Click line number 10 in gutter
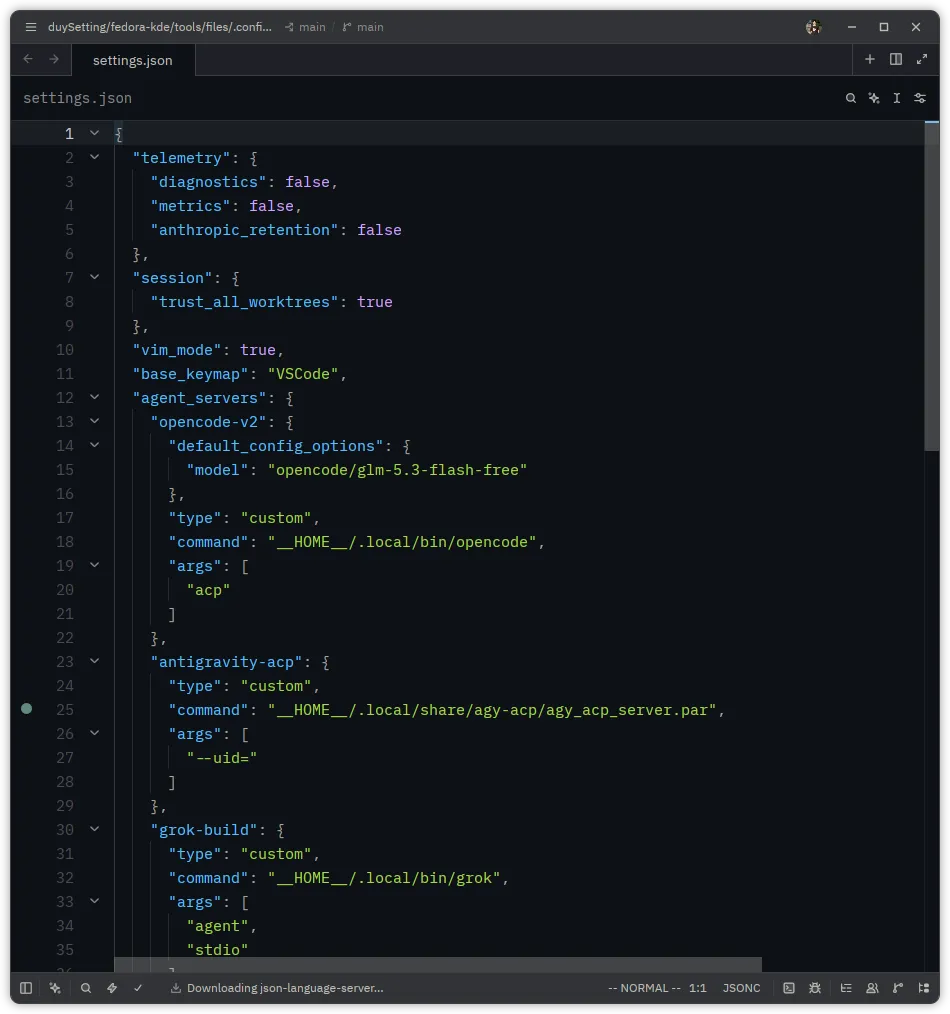This screenshot has height=1014, width=950. click(65, 350)
